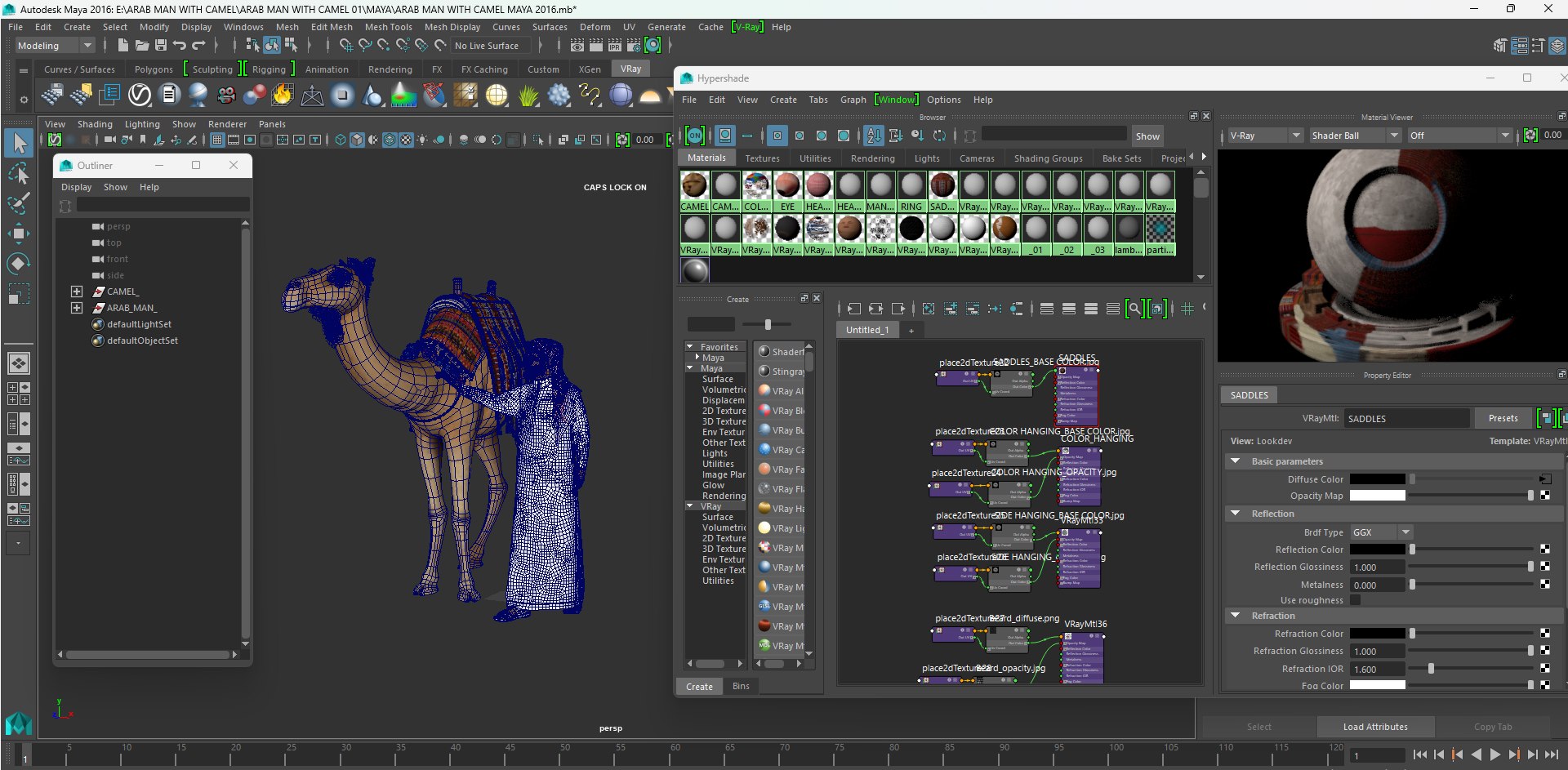Select the CAMEL material swatch
The image size is (1568, 770).
(694, 192)
